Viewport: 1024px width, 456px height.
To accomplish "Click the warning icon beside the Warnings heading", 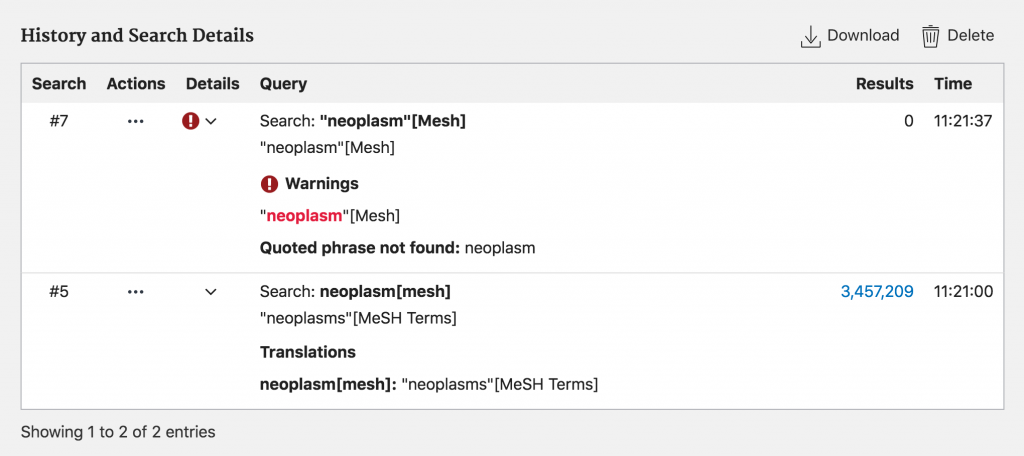I will [269, 184].
